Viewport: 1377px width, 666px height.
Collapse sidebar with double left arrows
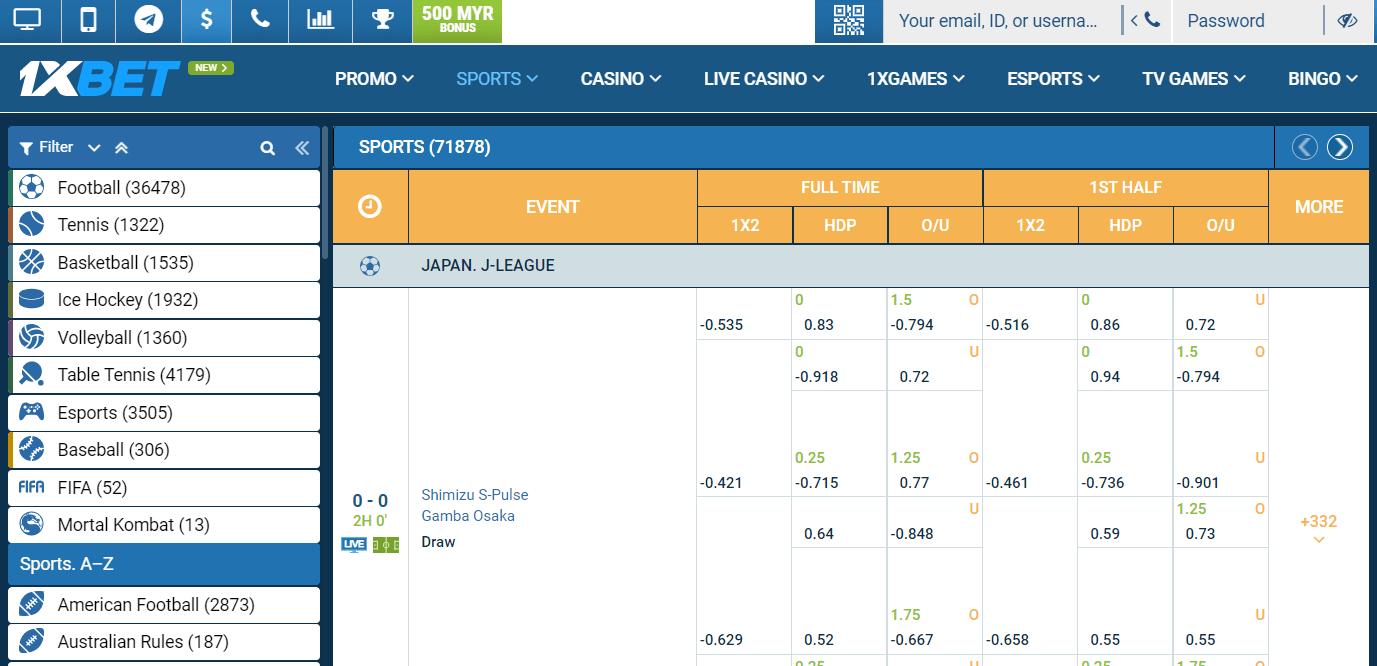302,148
